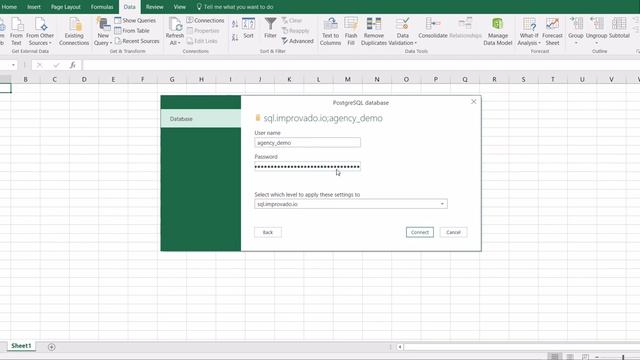Open Advanced filter options
640x360 pixels.
click(297, 41)
